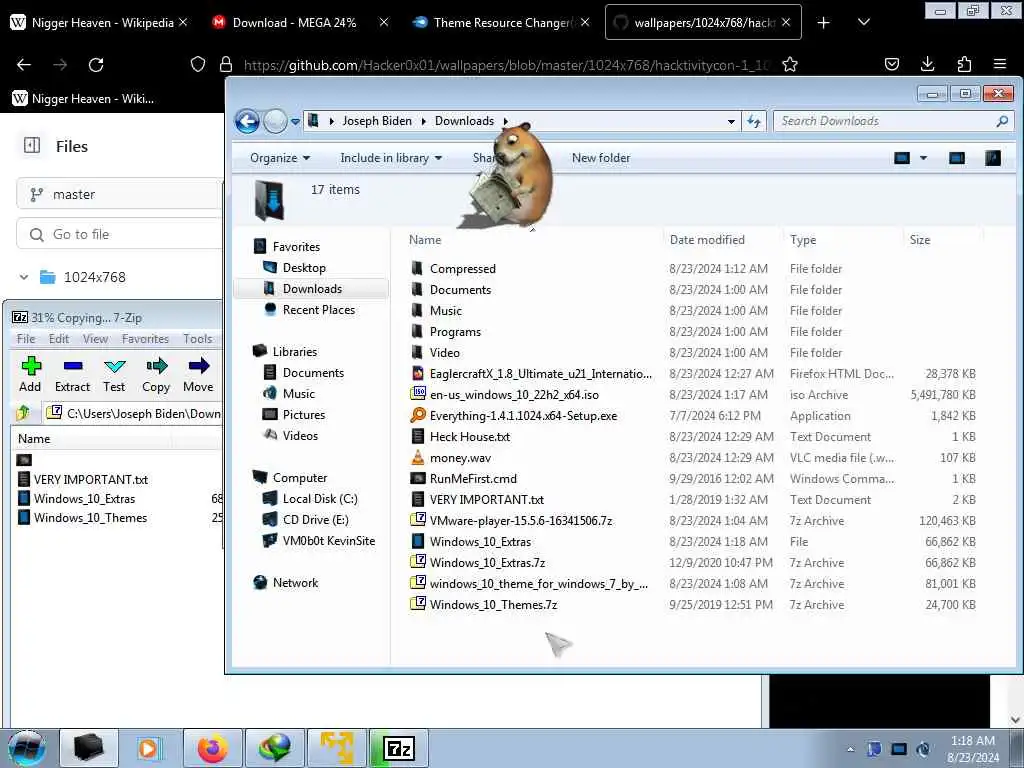Click the Change your view icon

click(902, 158)
